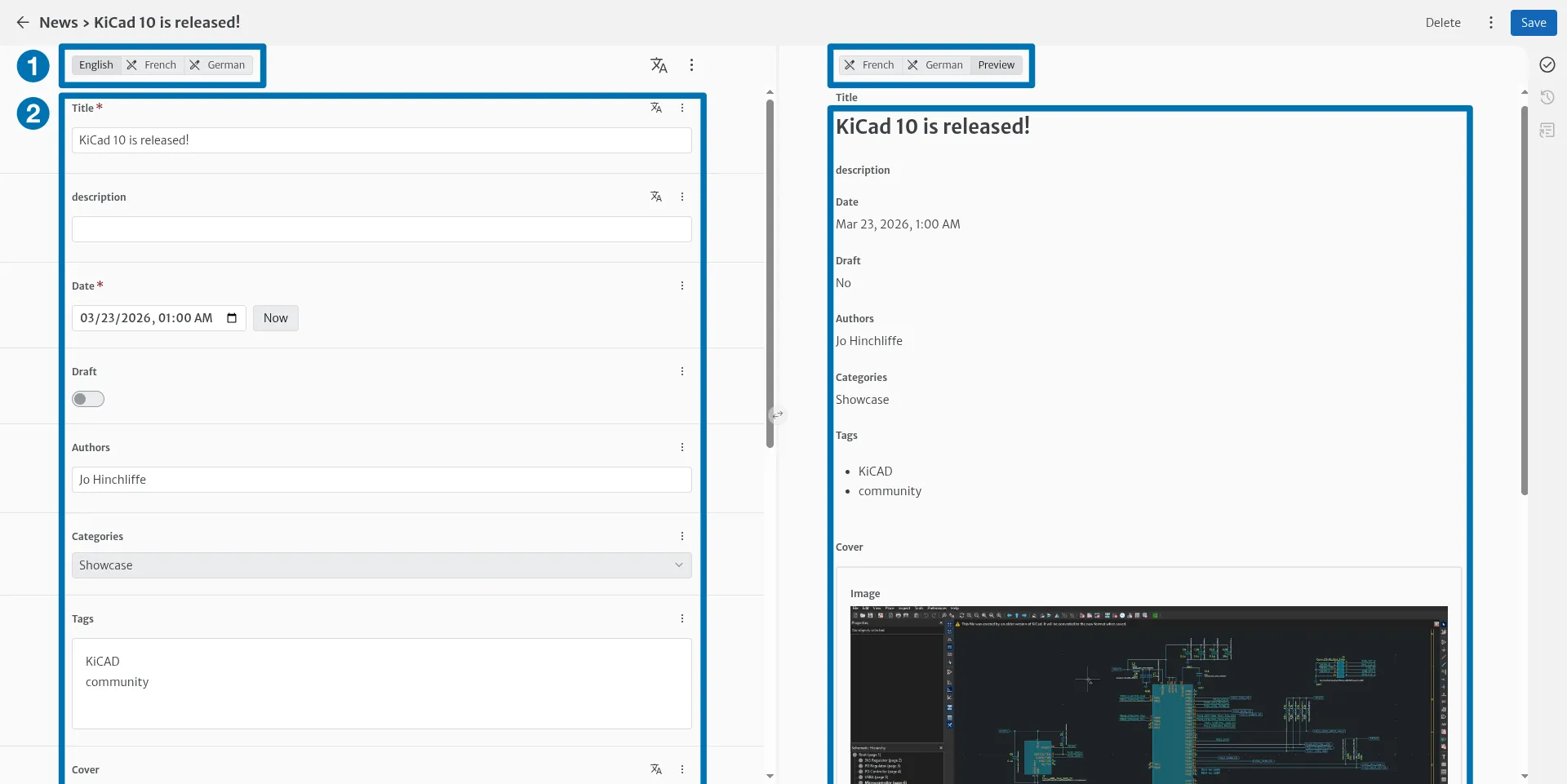This screenshot has height=784, width=1567.
Task: Click the preview date Mar 23, 2026, 1:00 AM
Action: coord(898,224)
